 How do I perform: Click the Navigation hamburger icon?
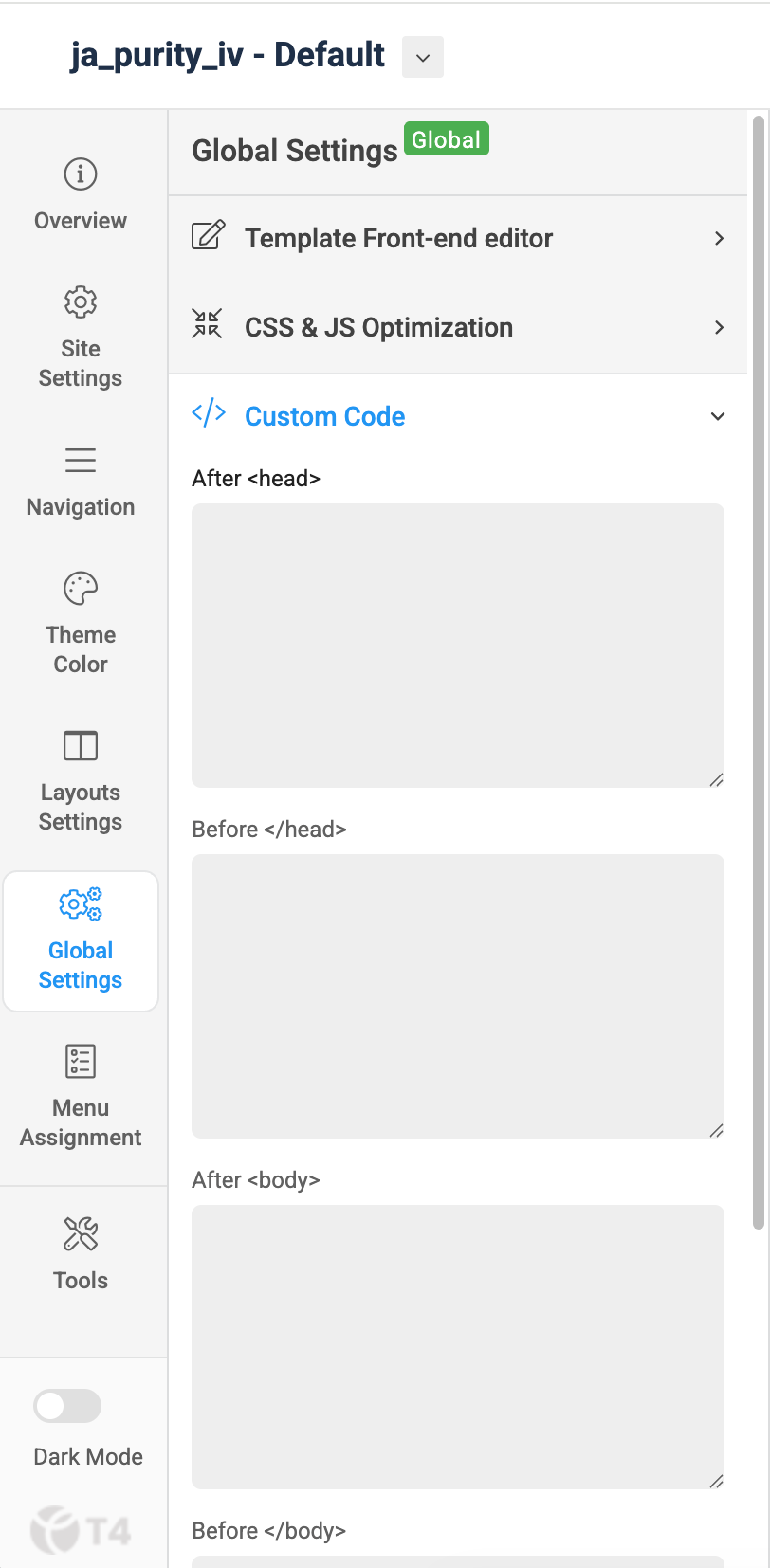click(81, 461)
